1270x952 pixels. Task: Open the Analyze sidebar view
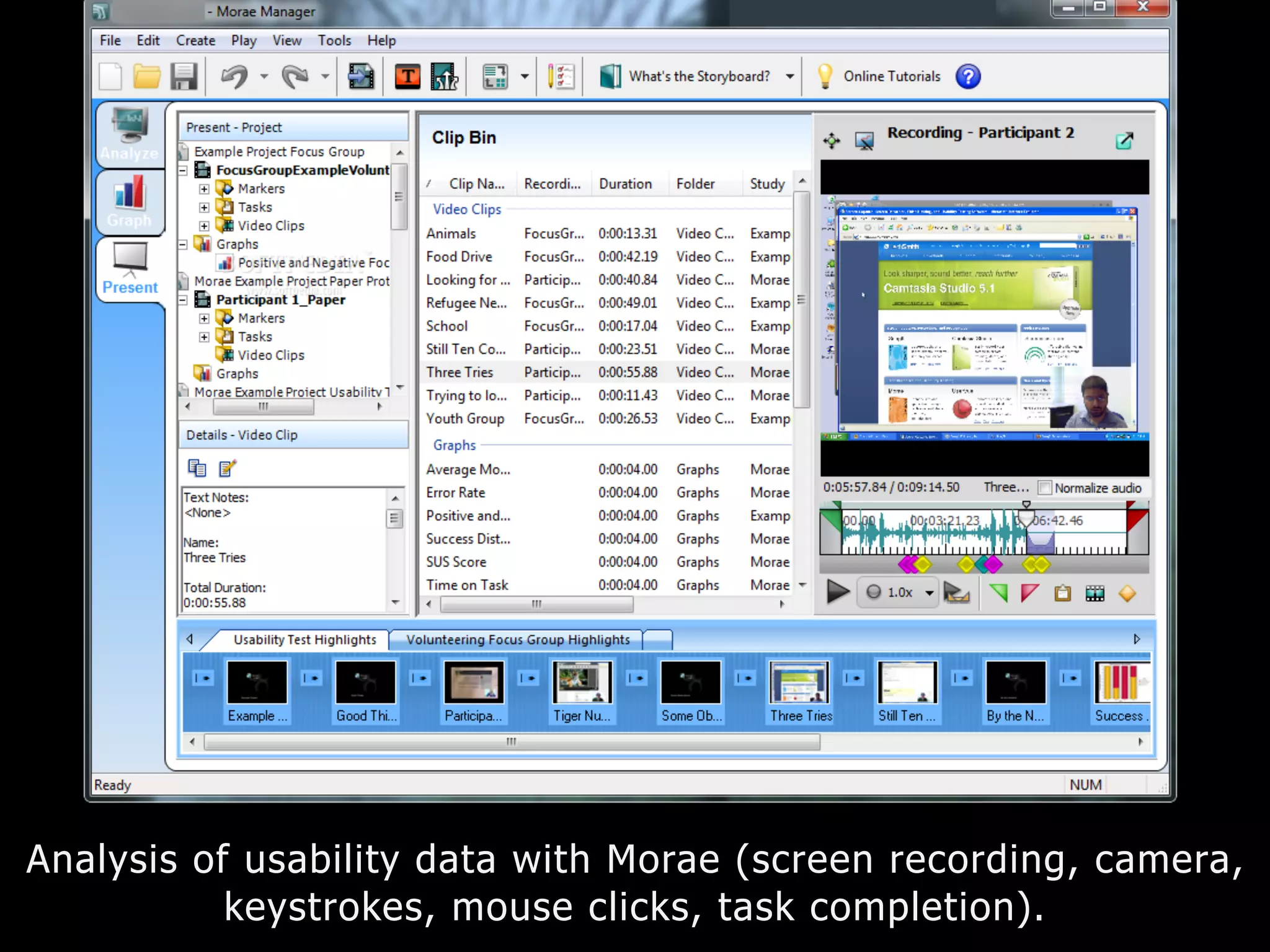click(130, 134)
